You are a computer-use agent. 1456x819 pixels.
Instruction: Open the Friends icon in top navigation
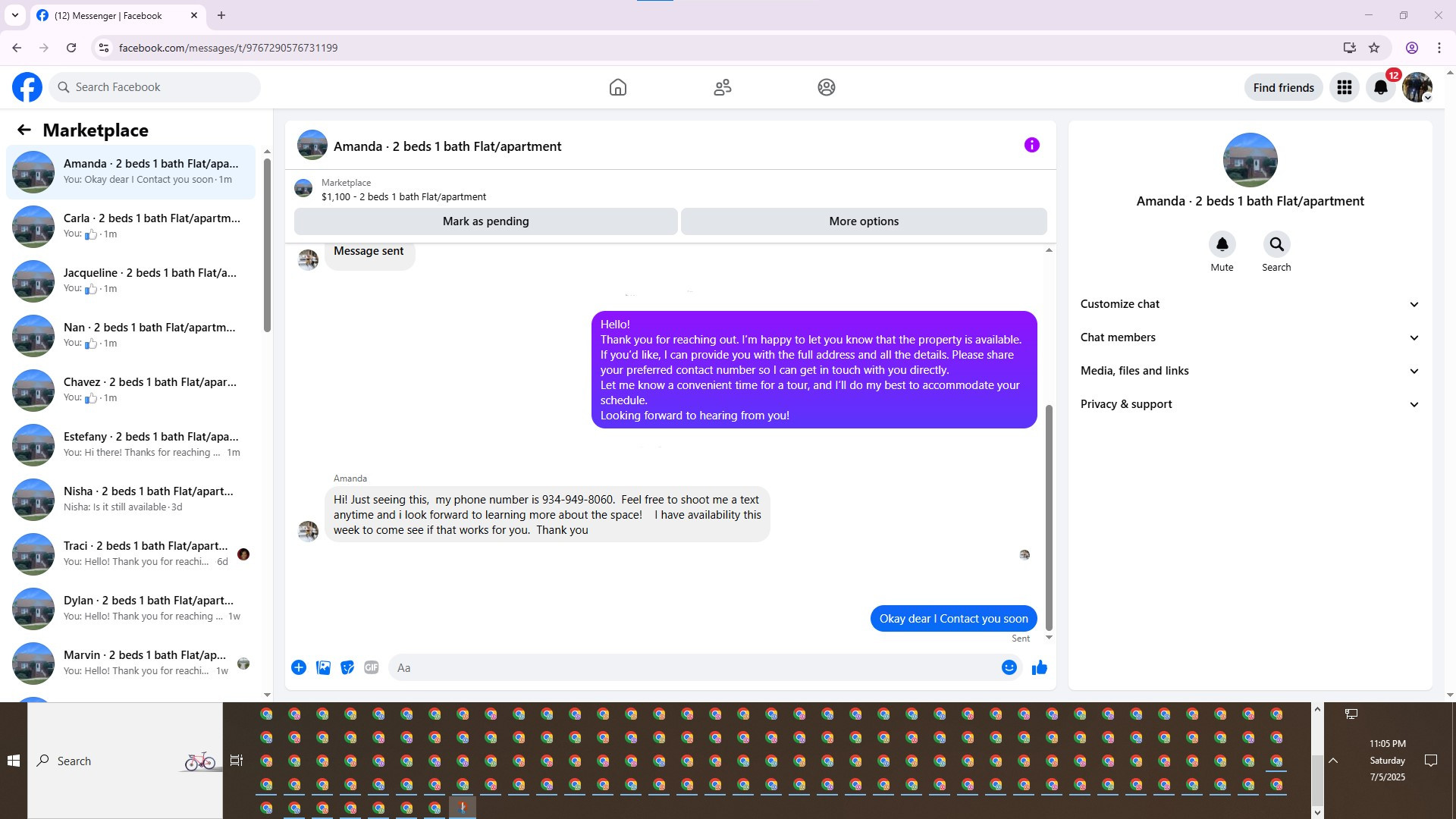click(722, 87)
